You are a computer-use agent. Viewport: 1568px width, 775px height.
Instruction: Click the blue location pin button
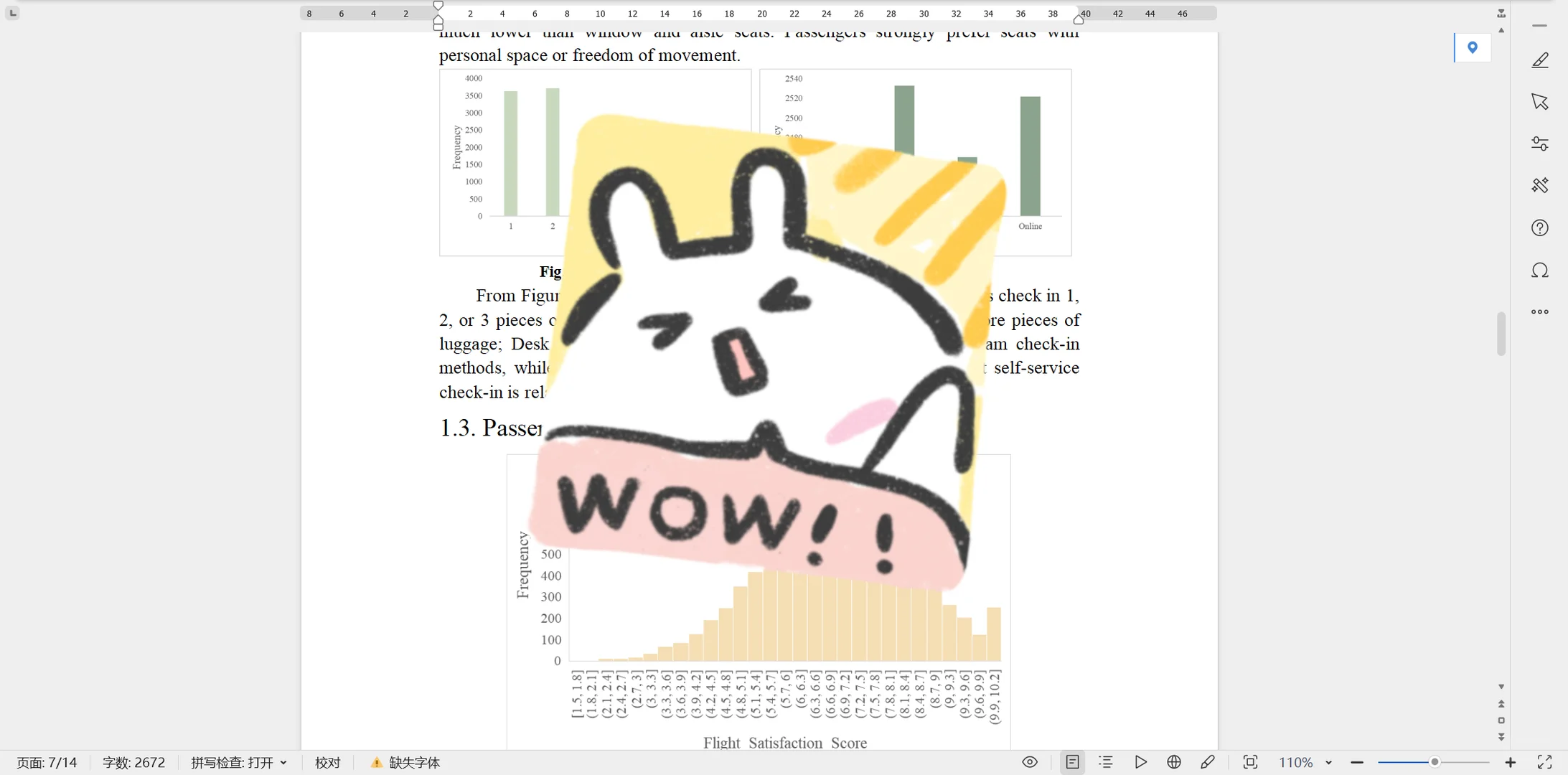[1473, 47]
